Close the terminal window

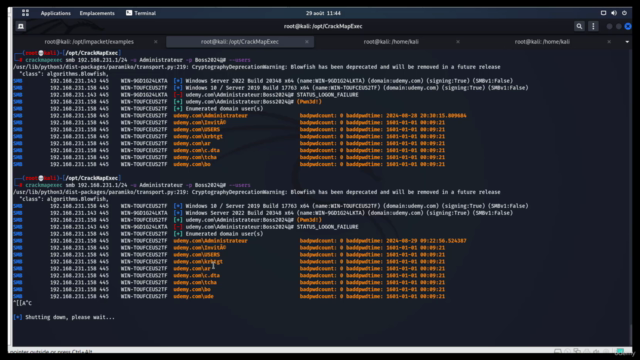click(x=628, y=27)
